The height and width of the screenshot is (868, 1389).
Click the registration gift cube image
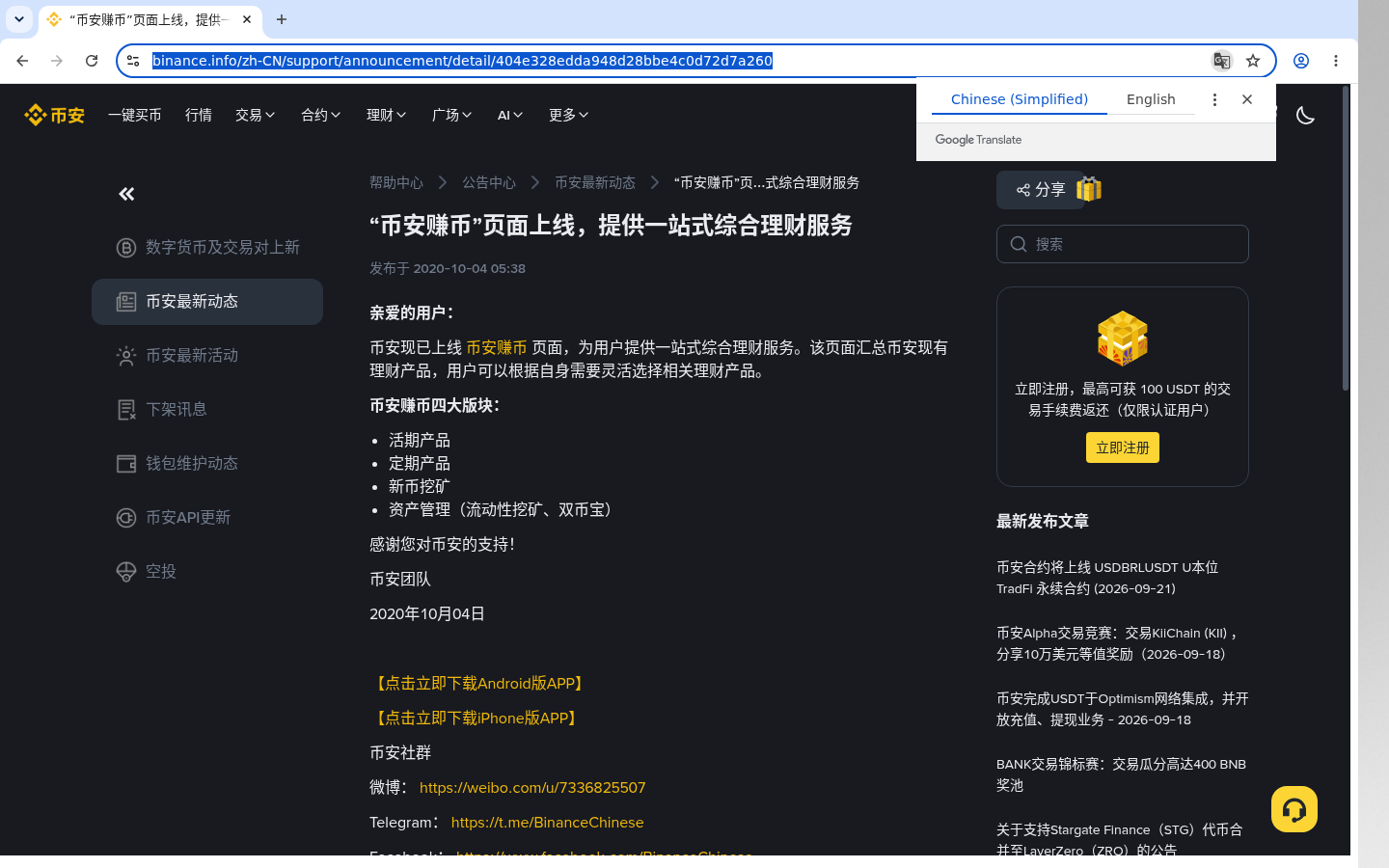[x=1123, y=339]
